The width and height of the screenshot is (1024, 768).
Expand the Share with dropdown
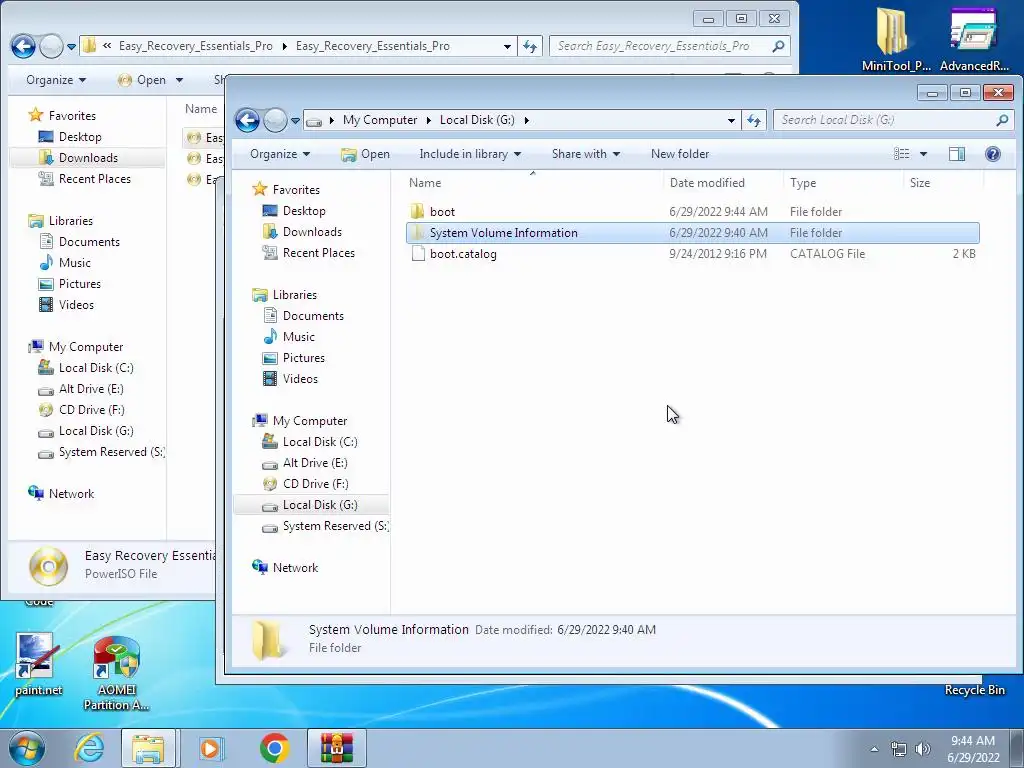click(x=585, y=154)
